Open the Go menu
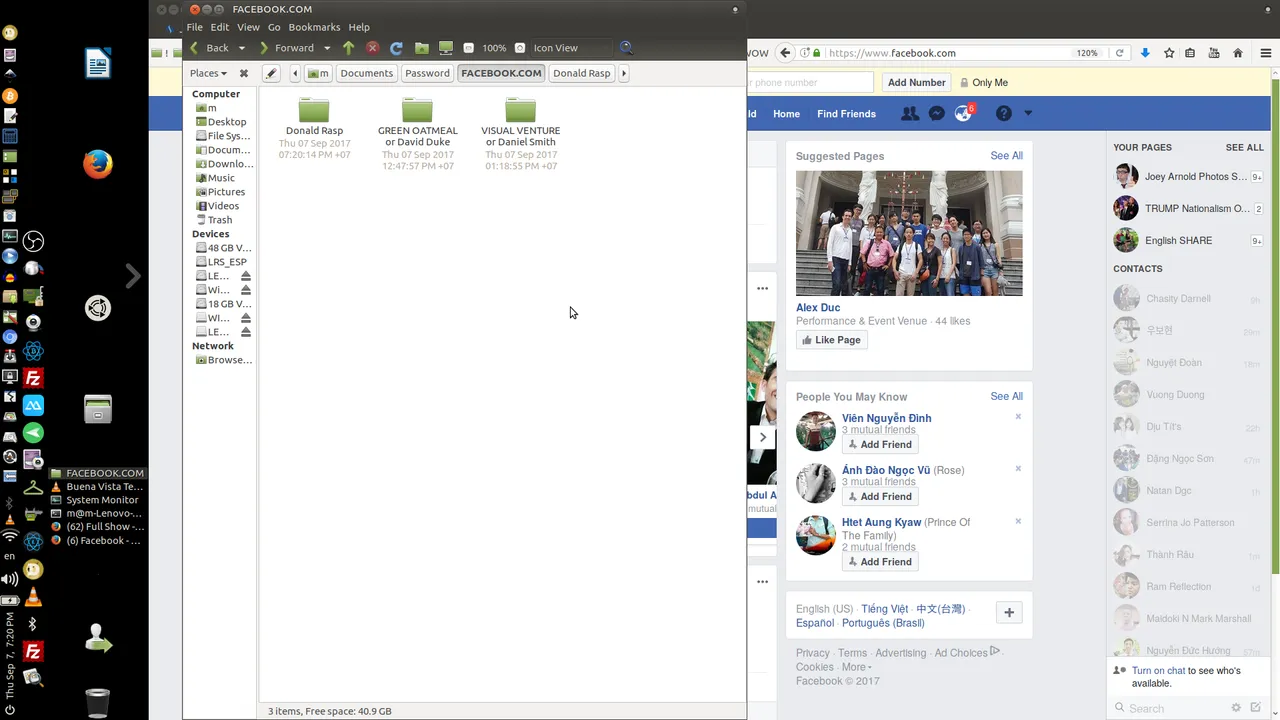The height and width of the screenshot is (720, 1280). point(274,27)
